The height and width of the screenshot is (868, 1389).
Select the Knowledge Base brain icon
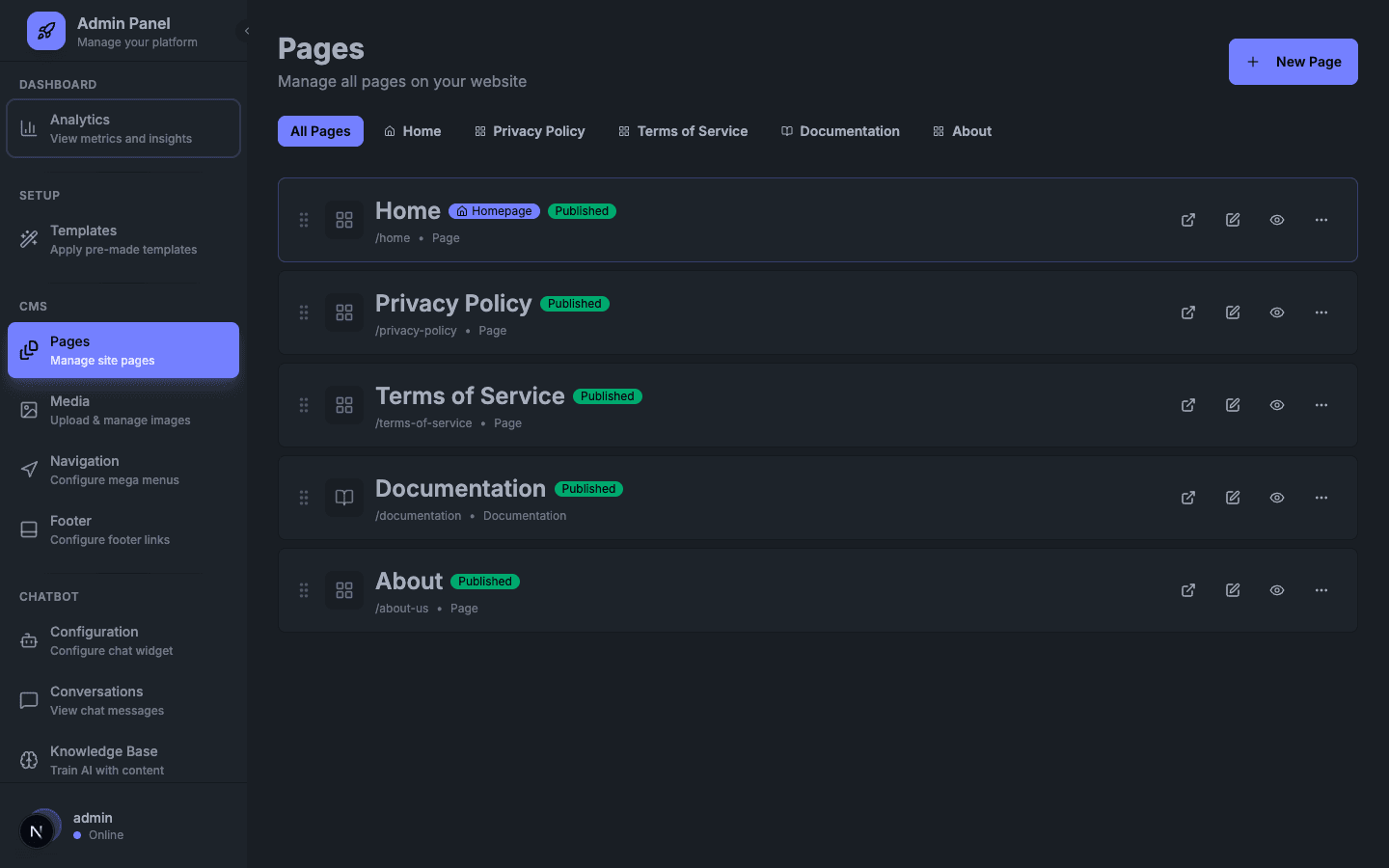click(28, 760)
